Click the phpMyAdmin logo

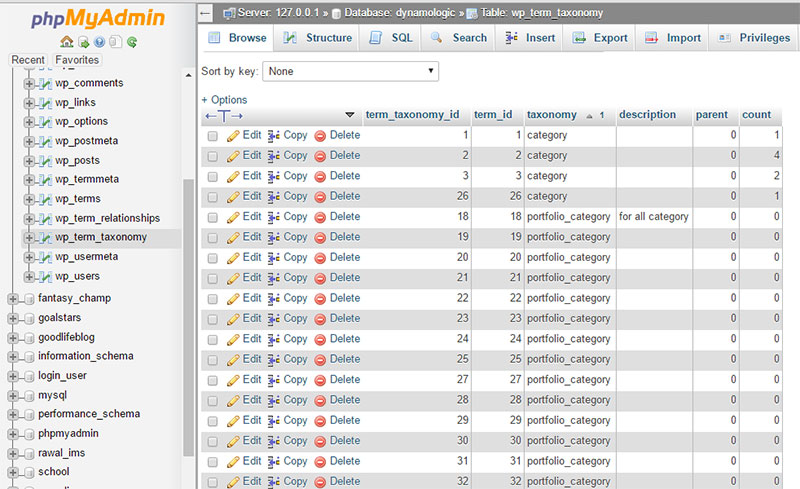coord(98,18)
